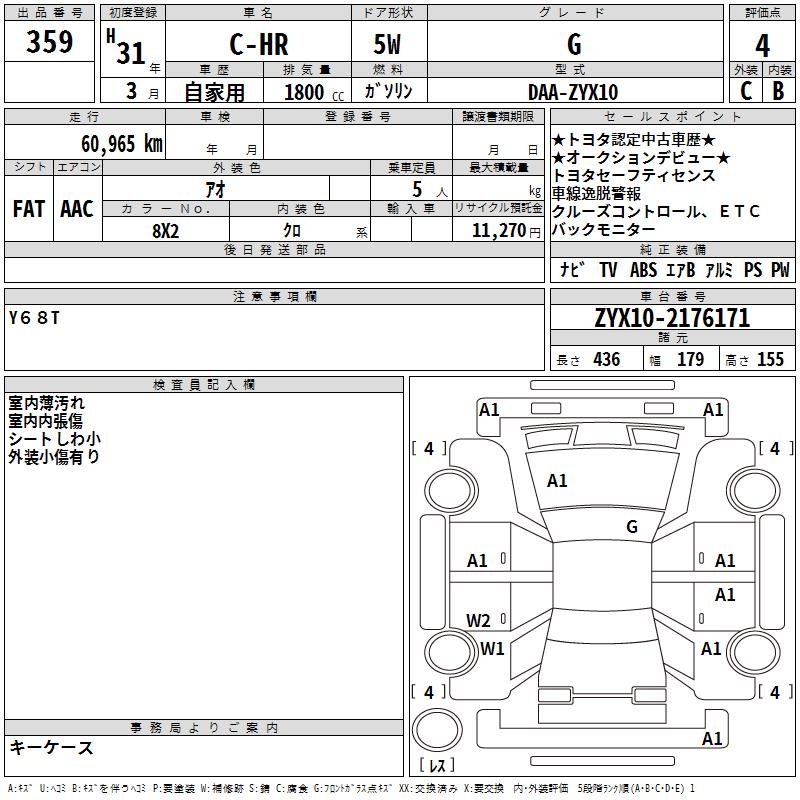Click the displacement value "1800 cc"

coord(314,92)
